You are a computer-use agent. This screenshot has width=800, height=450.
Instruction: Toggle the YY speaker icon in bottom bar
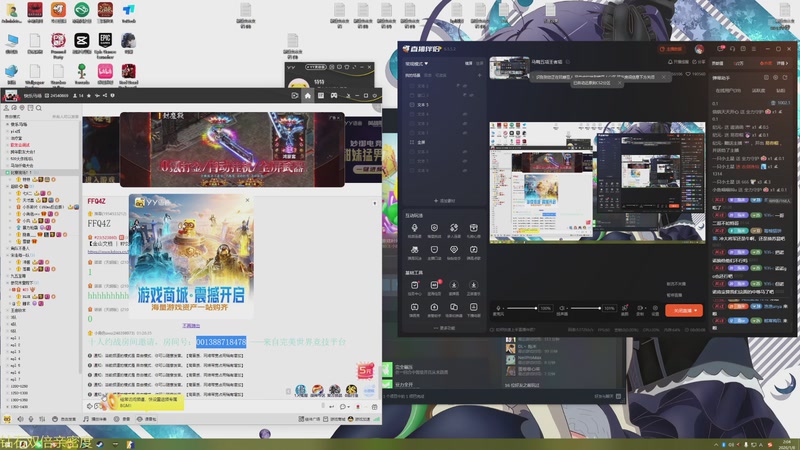pos(20,419)
